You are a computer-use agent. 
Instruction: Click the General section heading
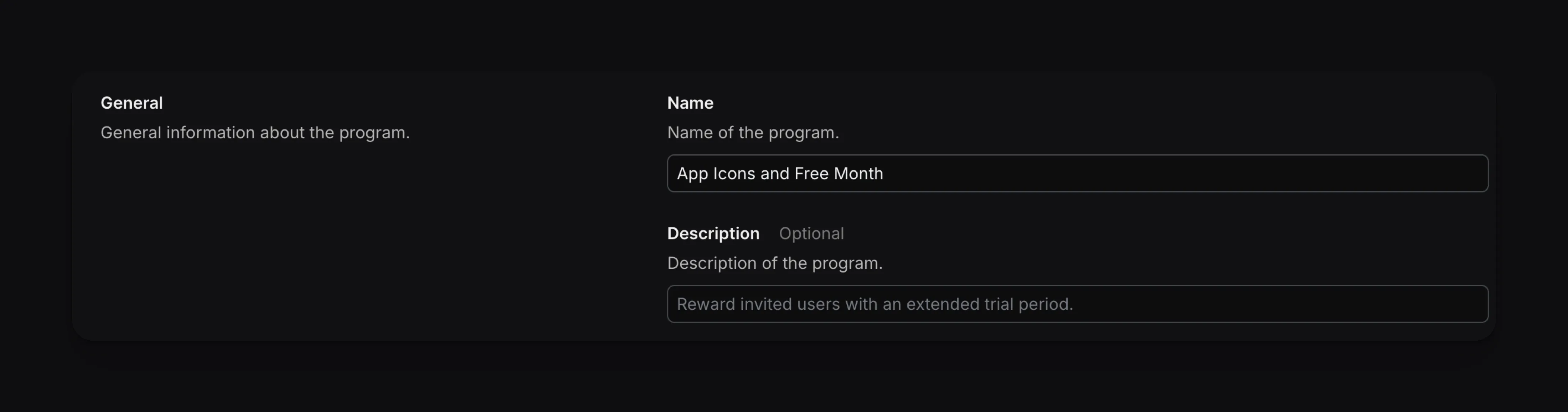(131, 102)
